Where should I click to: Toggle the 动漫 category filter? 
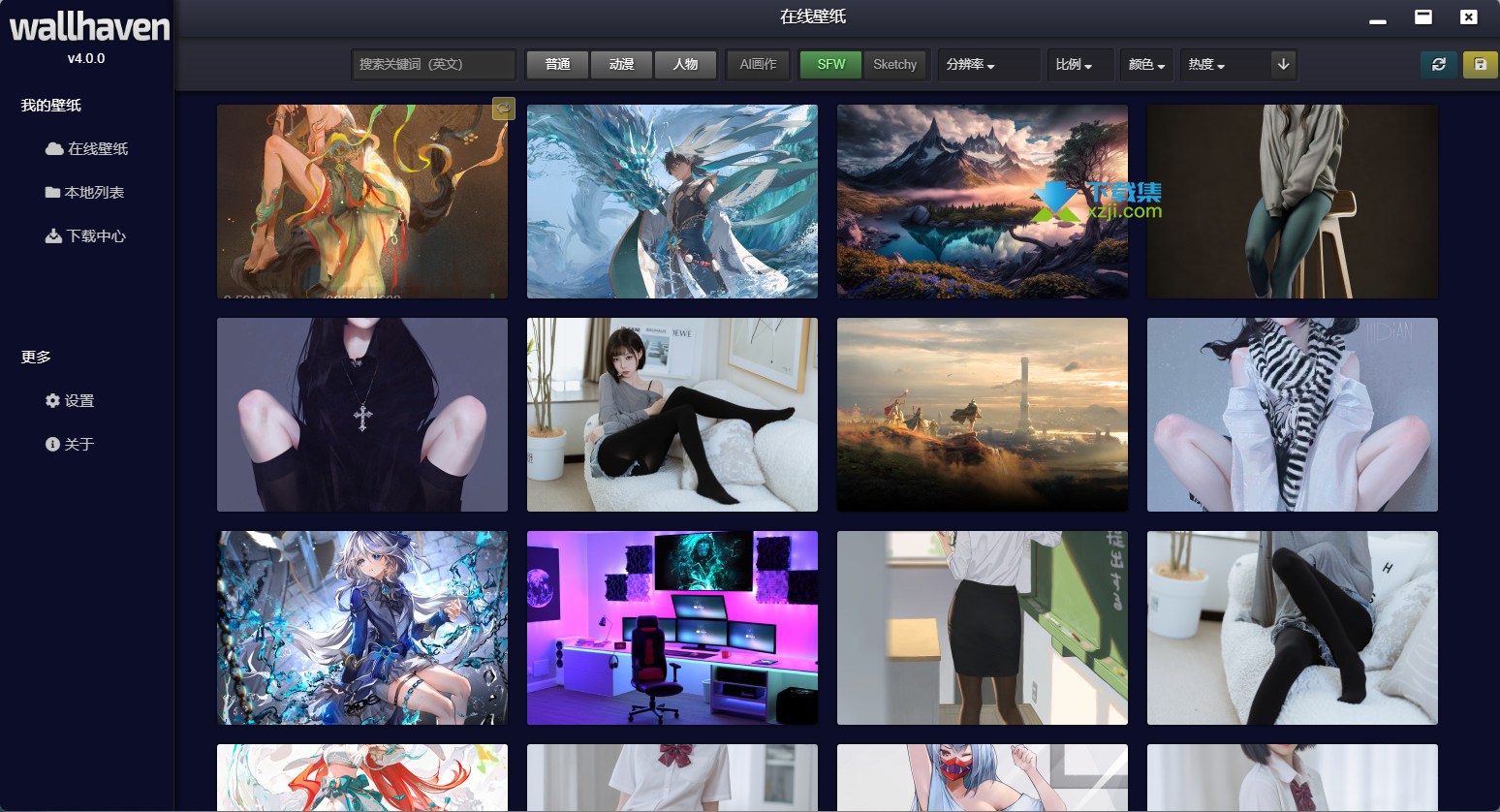point(621,64)
